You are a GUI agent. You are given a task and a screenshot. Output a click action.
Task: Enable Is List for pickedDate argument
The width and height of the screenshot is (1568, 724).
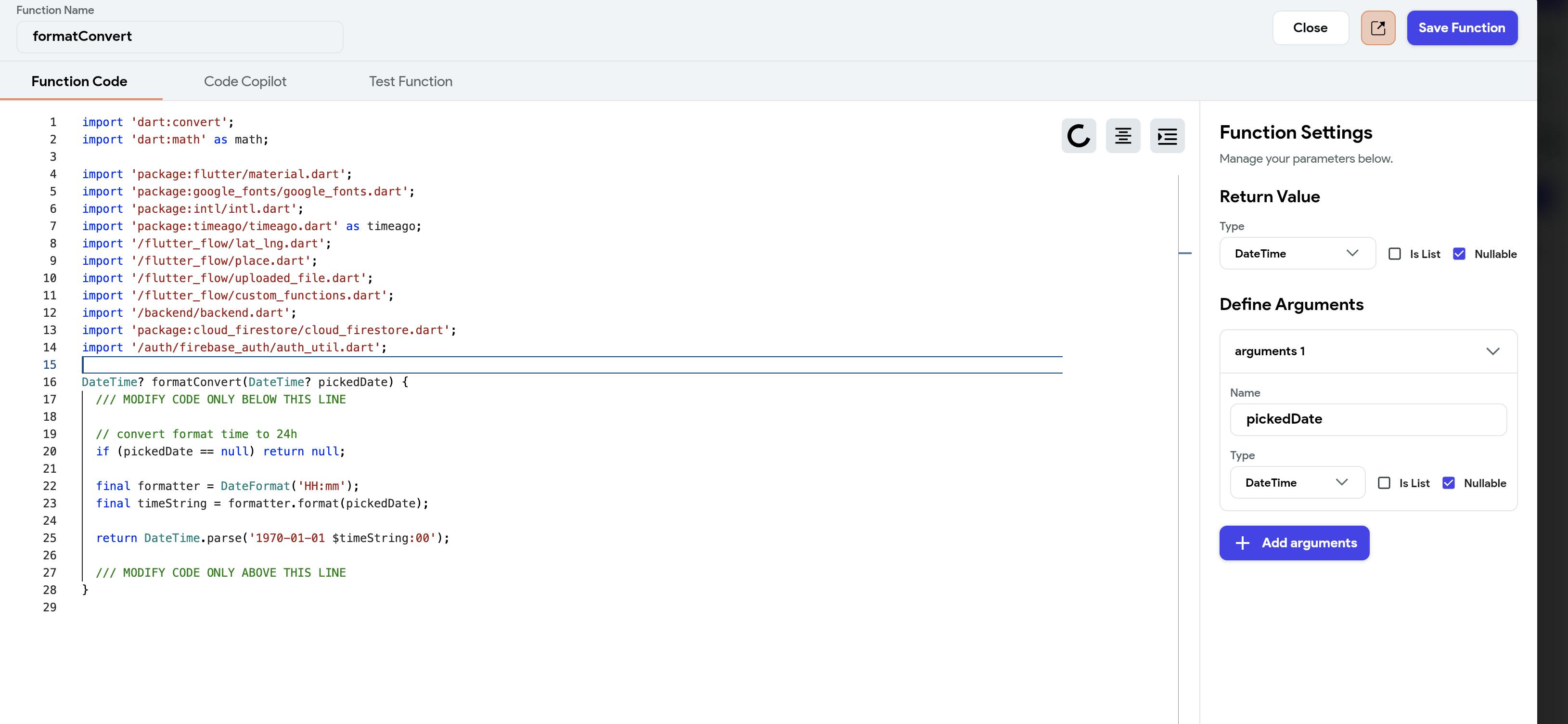[x=1384, y=483]
